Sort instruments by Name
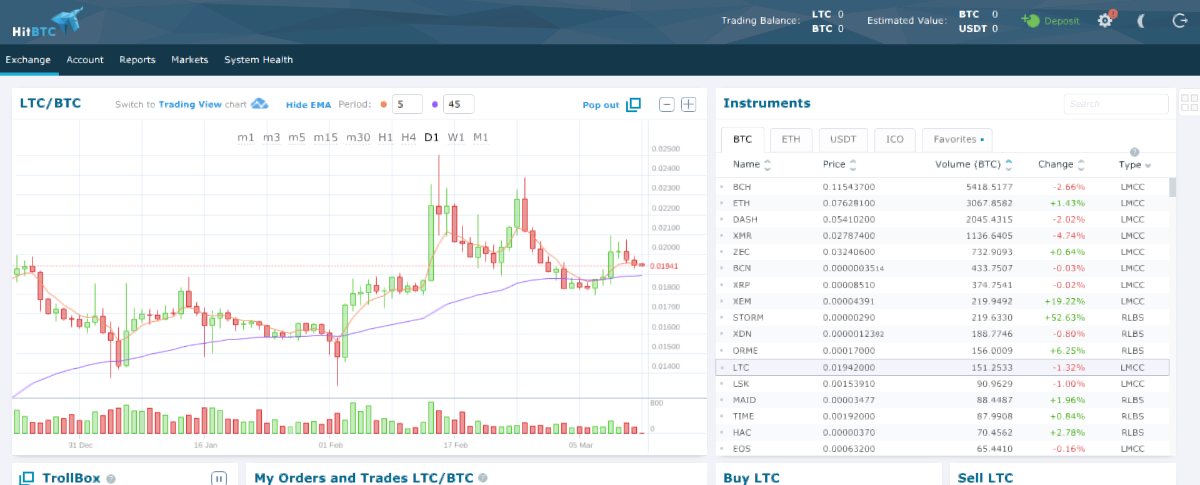This screenshot has height=485, width=1200. 752,164
